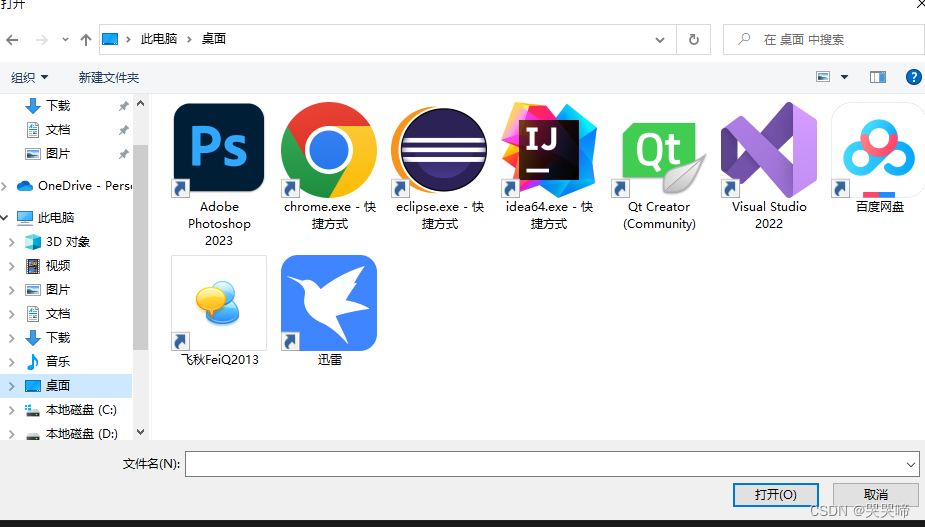Open pinned 文档 quick access item
Image resolution: width=925 pixels, height=527 pixels.
click(x=58, y=130)
